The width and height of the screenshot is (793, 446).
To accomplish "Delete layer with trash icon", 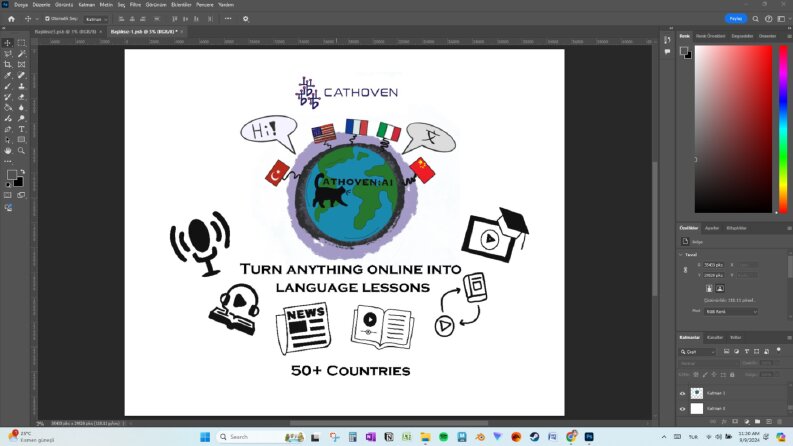I will 779,421.
